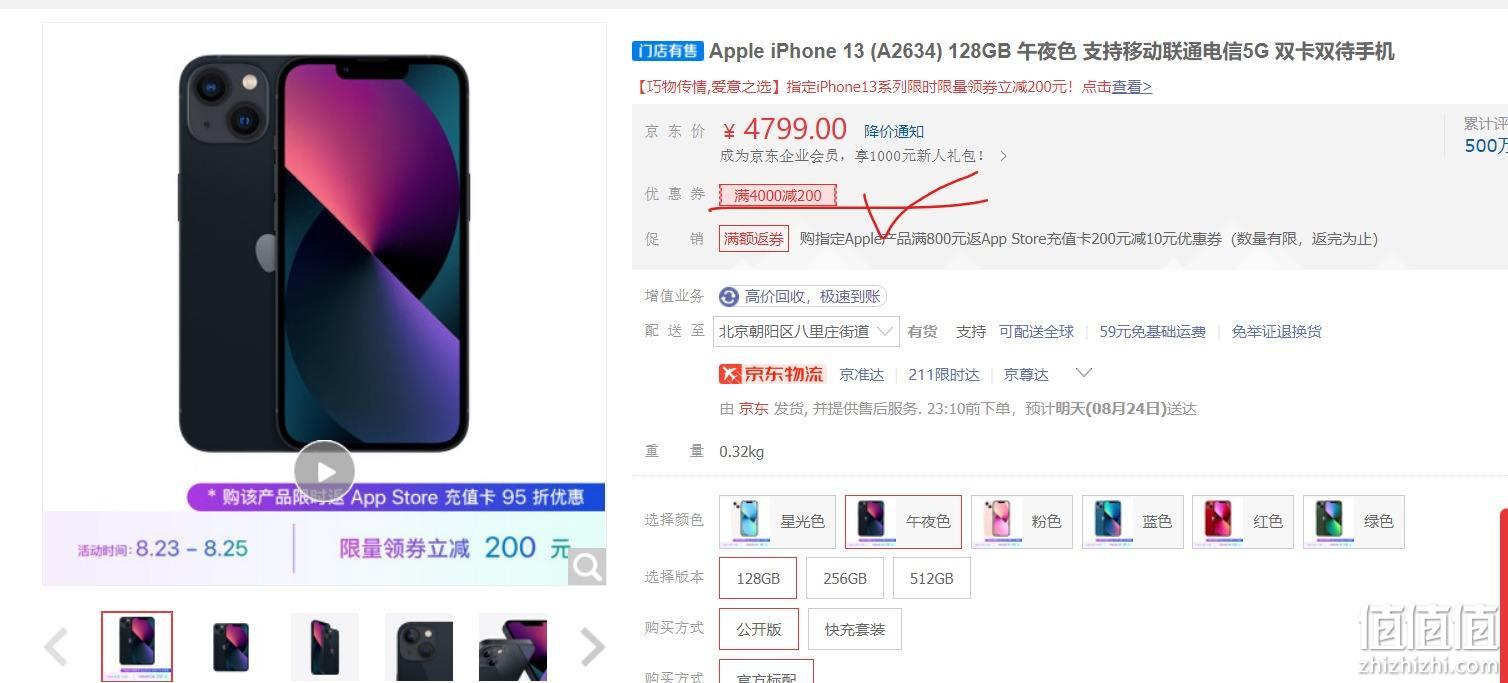Click the 门店有售 badge
Image resolution: width=1508 pixels, height=683 pixels.
pos(667,51)
